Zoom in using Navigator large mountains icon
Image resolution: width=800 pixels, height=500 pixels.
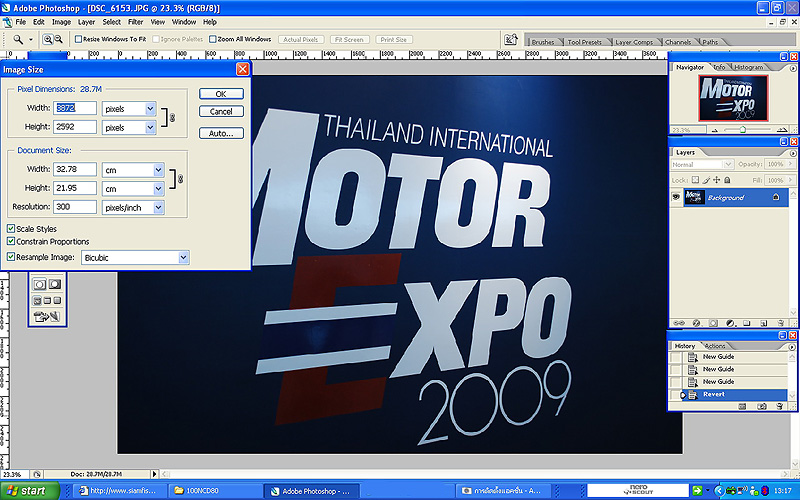[x=782, y=130]
